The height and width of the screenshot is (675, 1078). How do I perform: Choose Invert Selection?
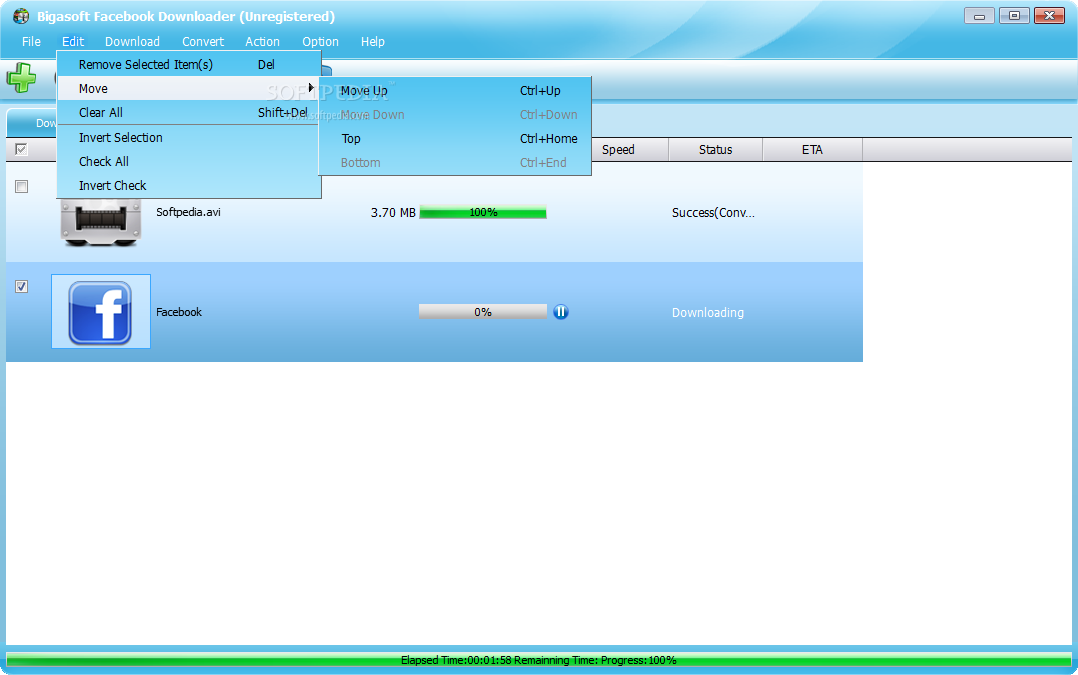(189, 137)
